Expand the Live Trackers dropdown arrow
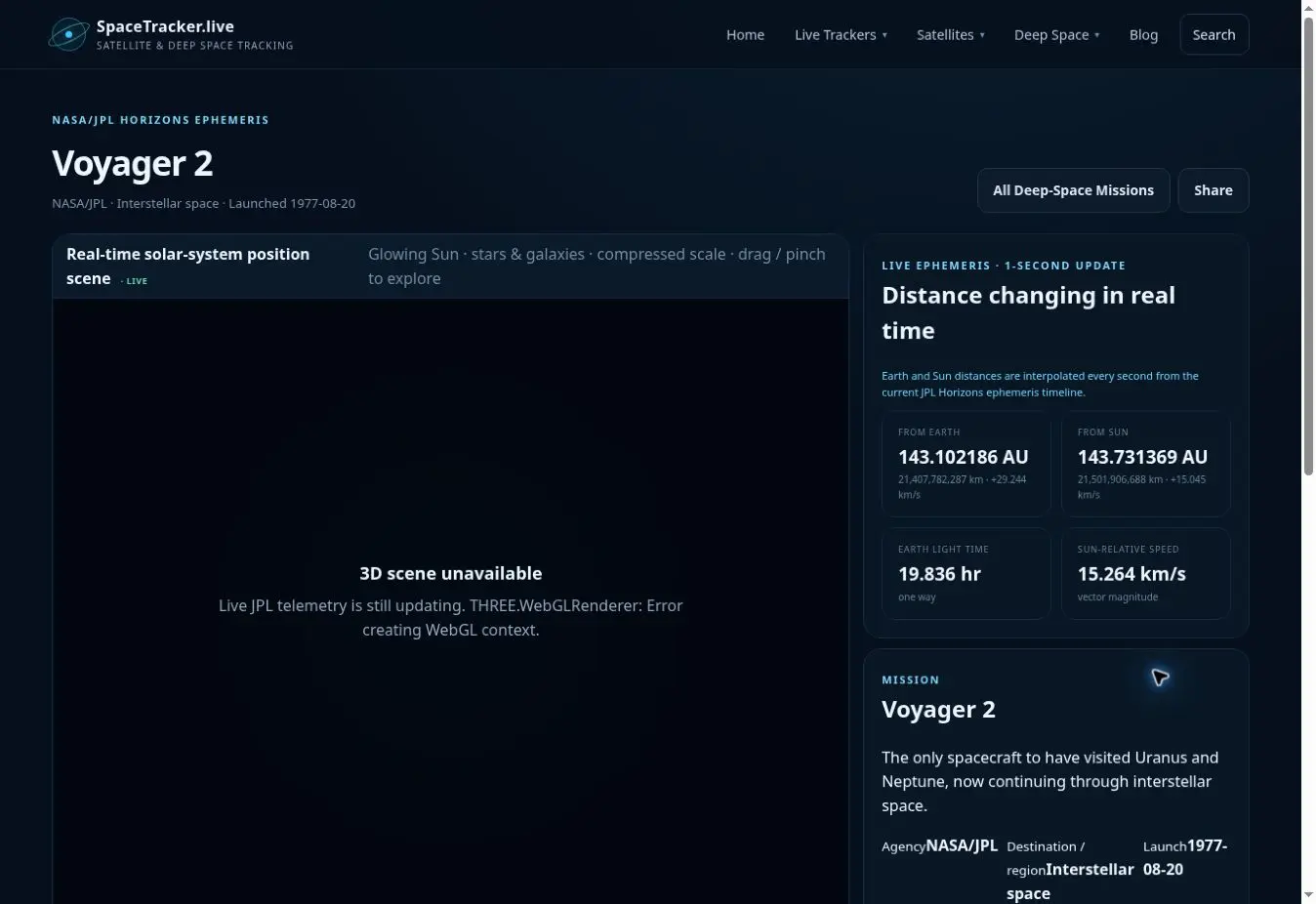 coord(884,35)
